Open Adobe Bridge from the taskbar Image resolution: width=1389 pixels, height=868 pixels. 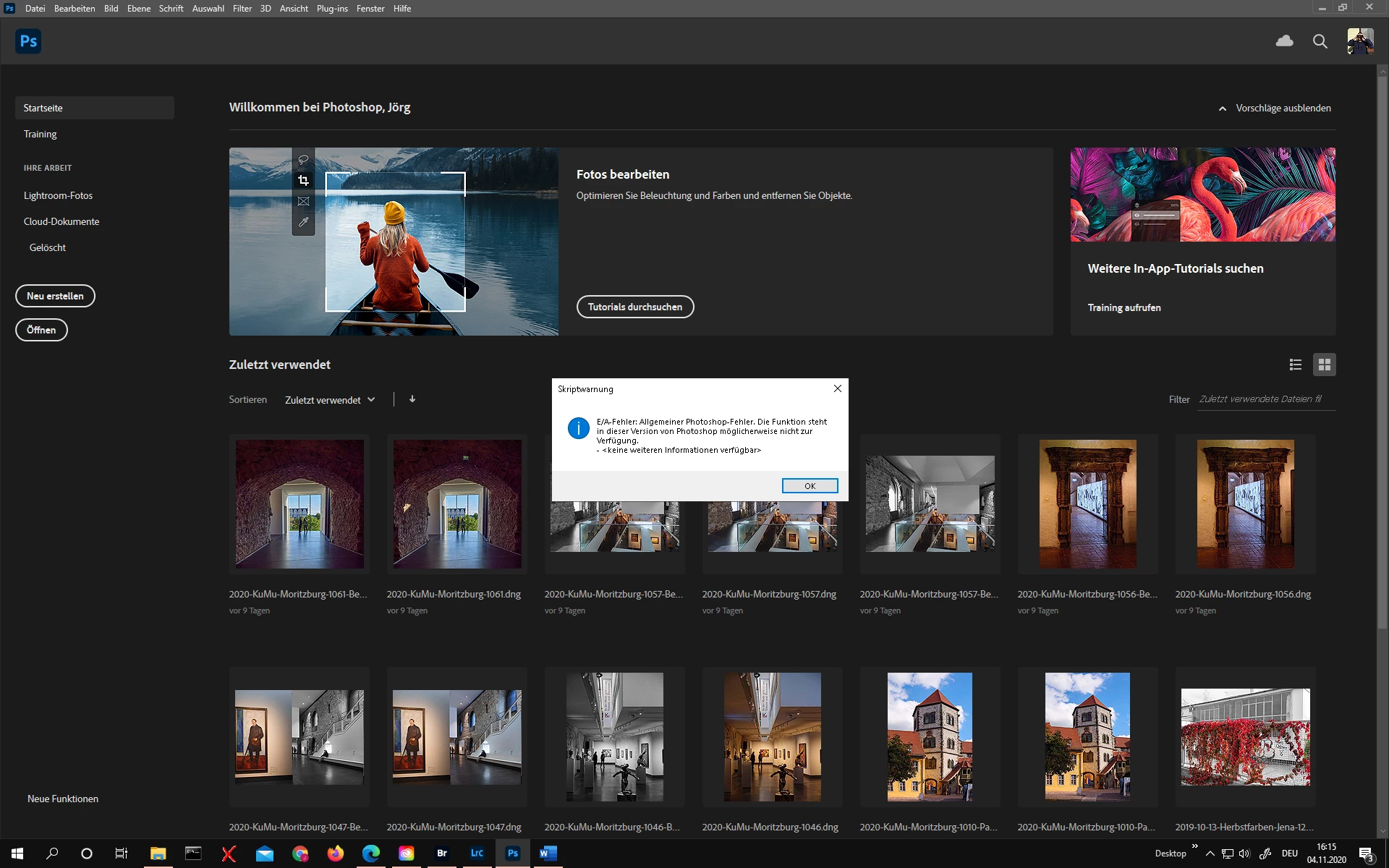click(x=441, y=854)
